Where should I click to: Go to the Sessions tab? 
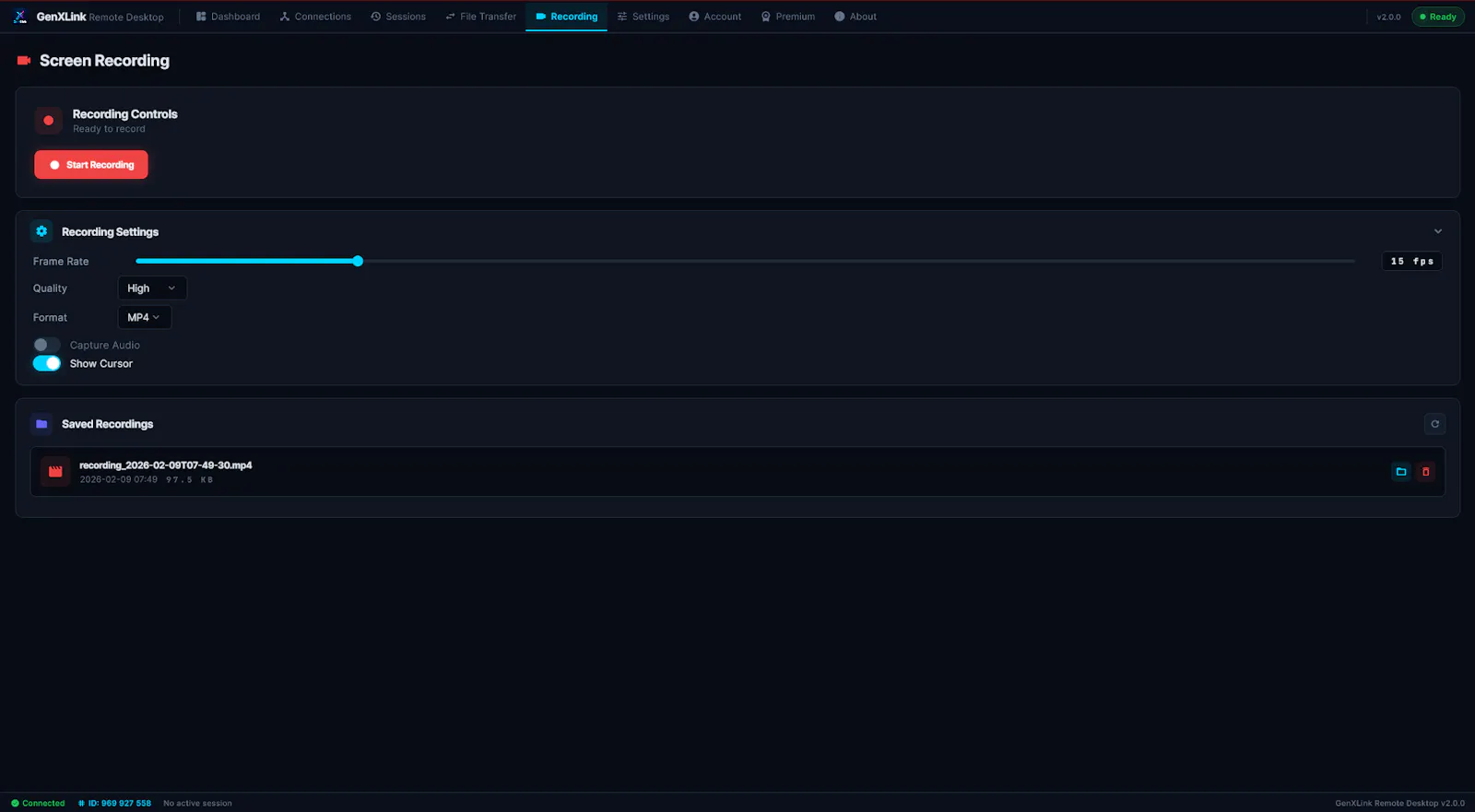[x=398, y=17]
